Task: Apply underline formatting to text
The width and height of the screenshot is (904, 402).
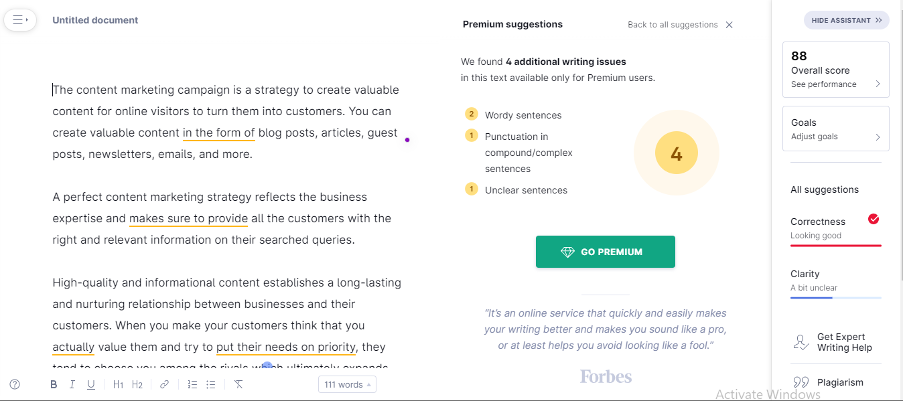Action: coord(91,384)
